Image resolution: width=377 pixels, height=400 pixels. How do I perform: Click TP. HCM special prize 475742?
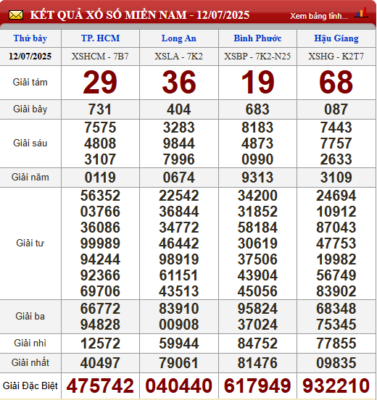coord(100,386)
